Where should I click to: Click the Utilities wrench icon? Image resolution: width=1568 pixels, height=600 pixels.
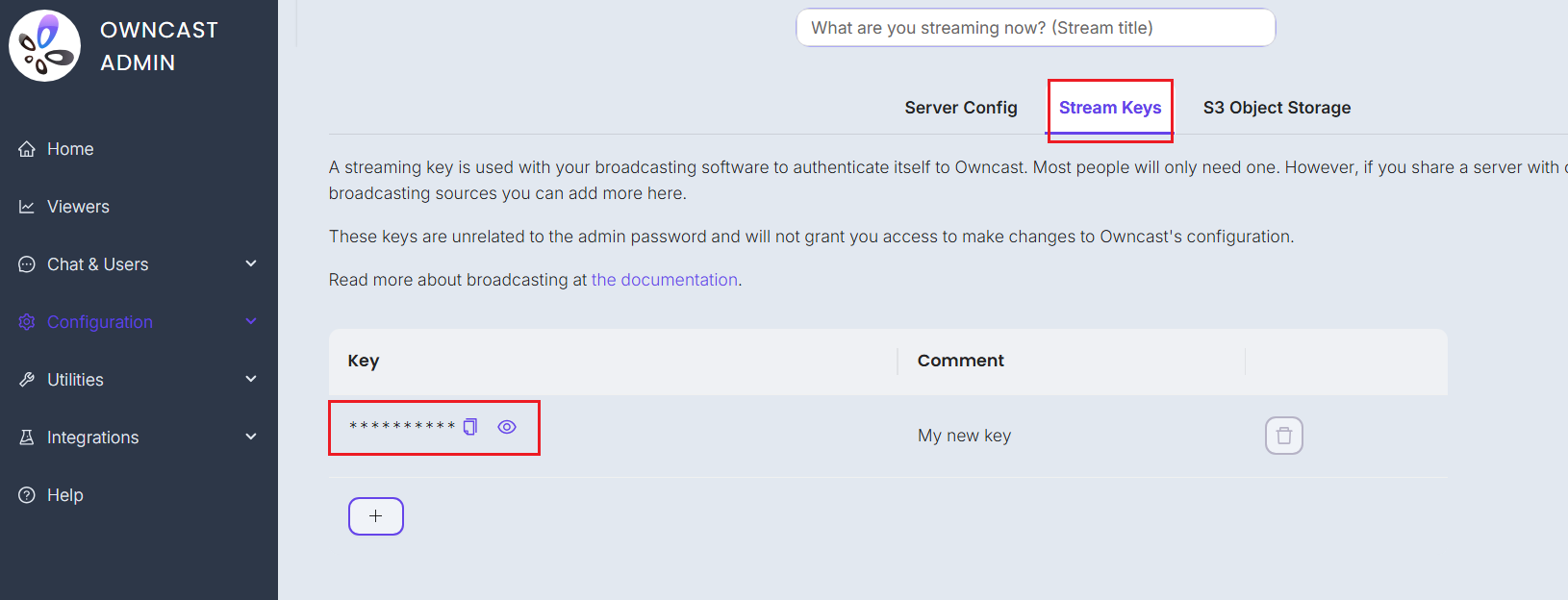tap(27, 380)
